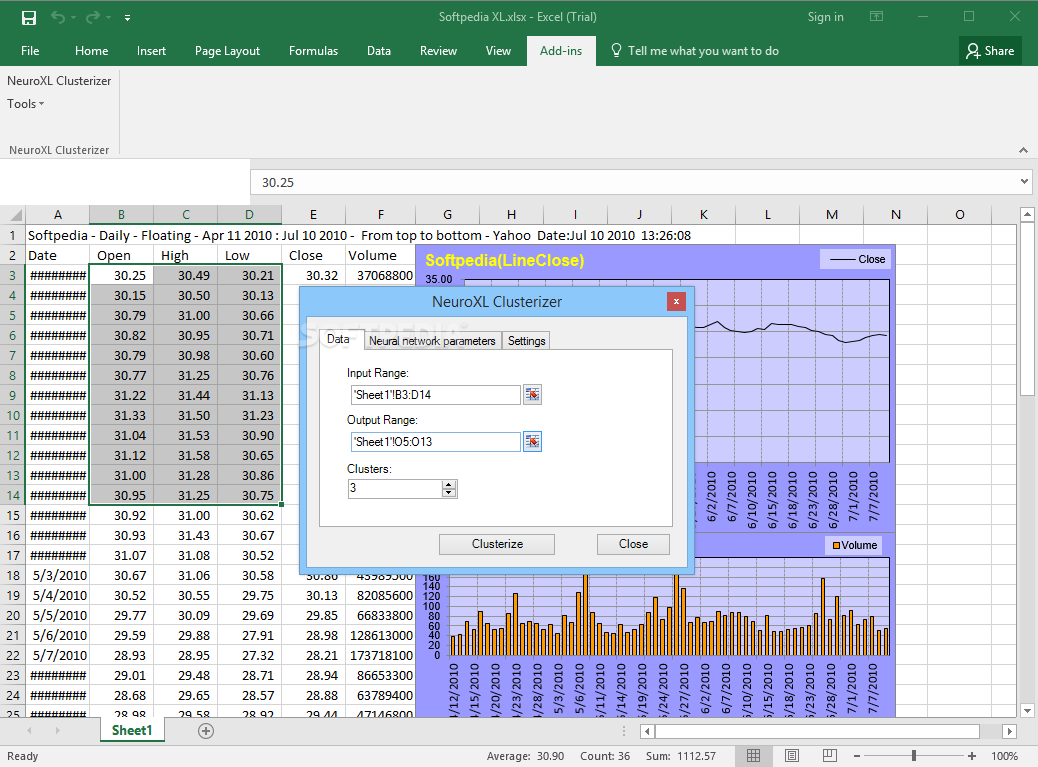Select the Data tab in the dialog
1038x767 pixels.
(x=338, y=339)
